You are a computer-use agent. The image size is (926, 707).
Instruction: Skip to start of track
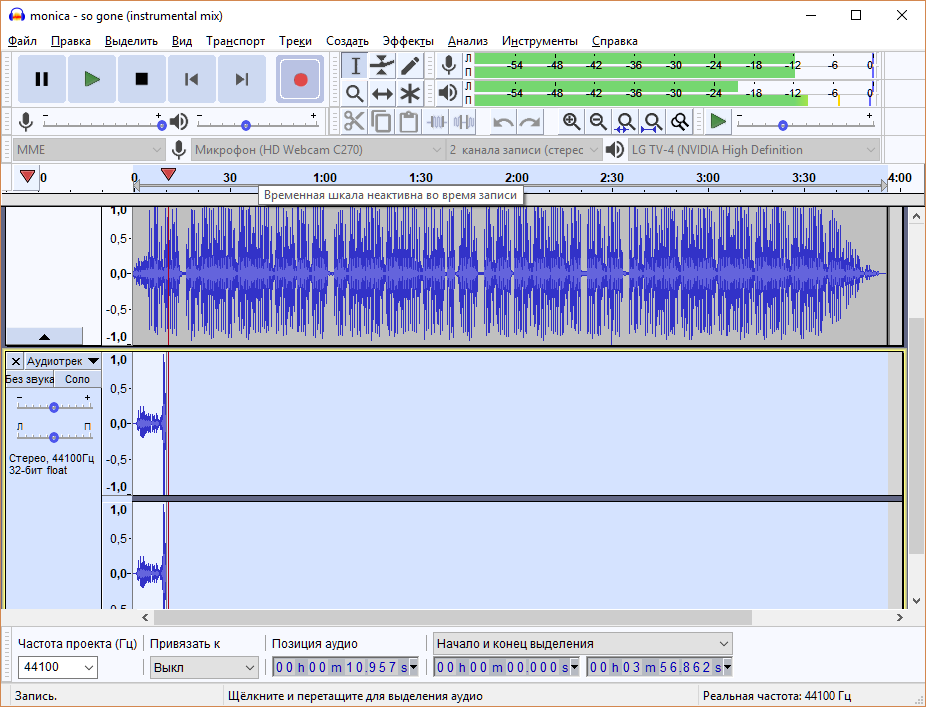click(191, 79)
